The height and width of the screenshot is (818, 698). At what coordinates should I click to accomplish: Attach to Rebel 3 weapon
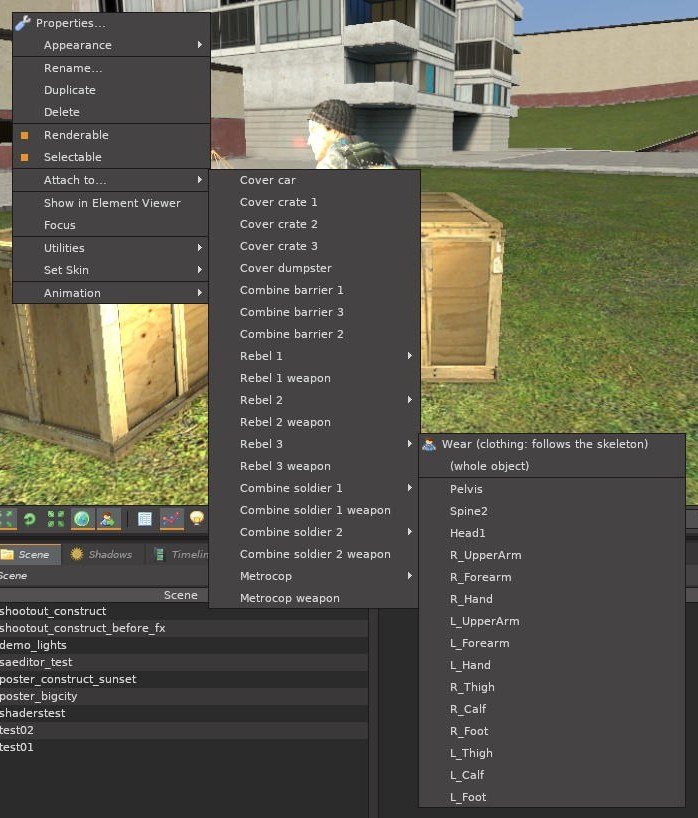[x=315, y=466]
